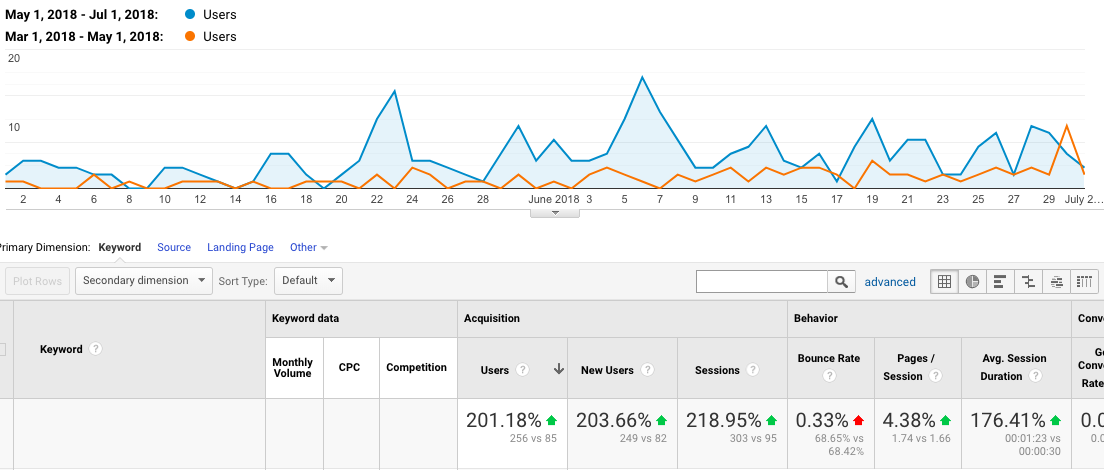Viewport: 1104px width, 470px height.
Task: Click red up arrow beside 0.33%
Action: click(x=858, y=420)
